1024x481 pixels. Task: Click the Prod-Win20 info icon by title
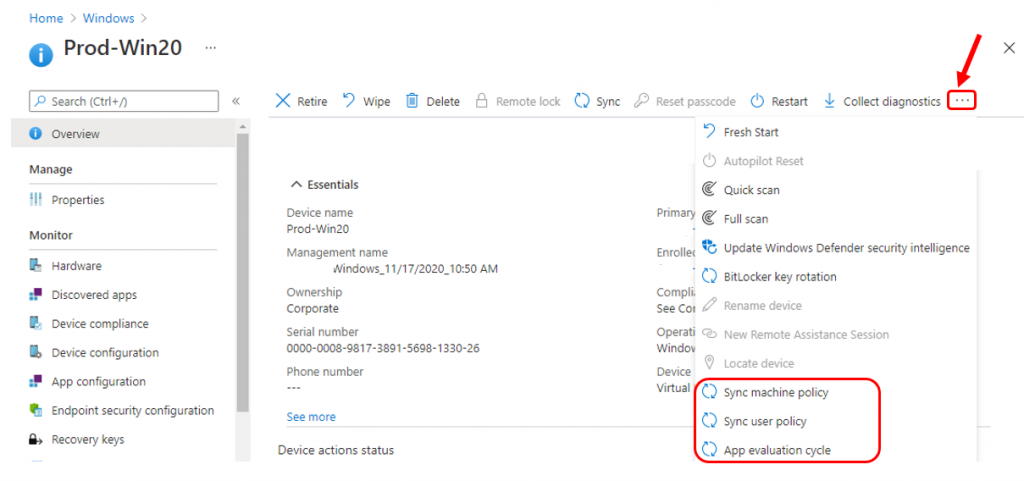click(x=41, y=55)
